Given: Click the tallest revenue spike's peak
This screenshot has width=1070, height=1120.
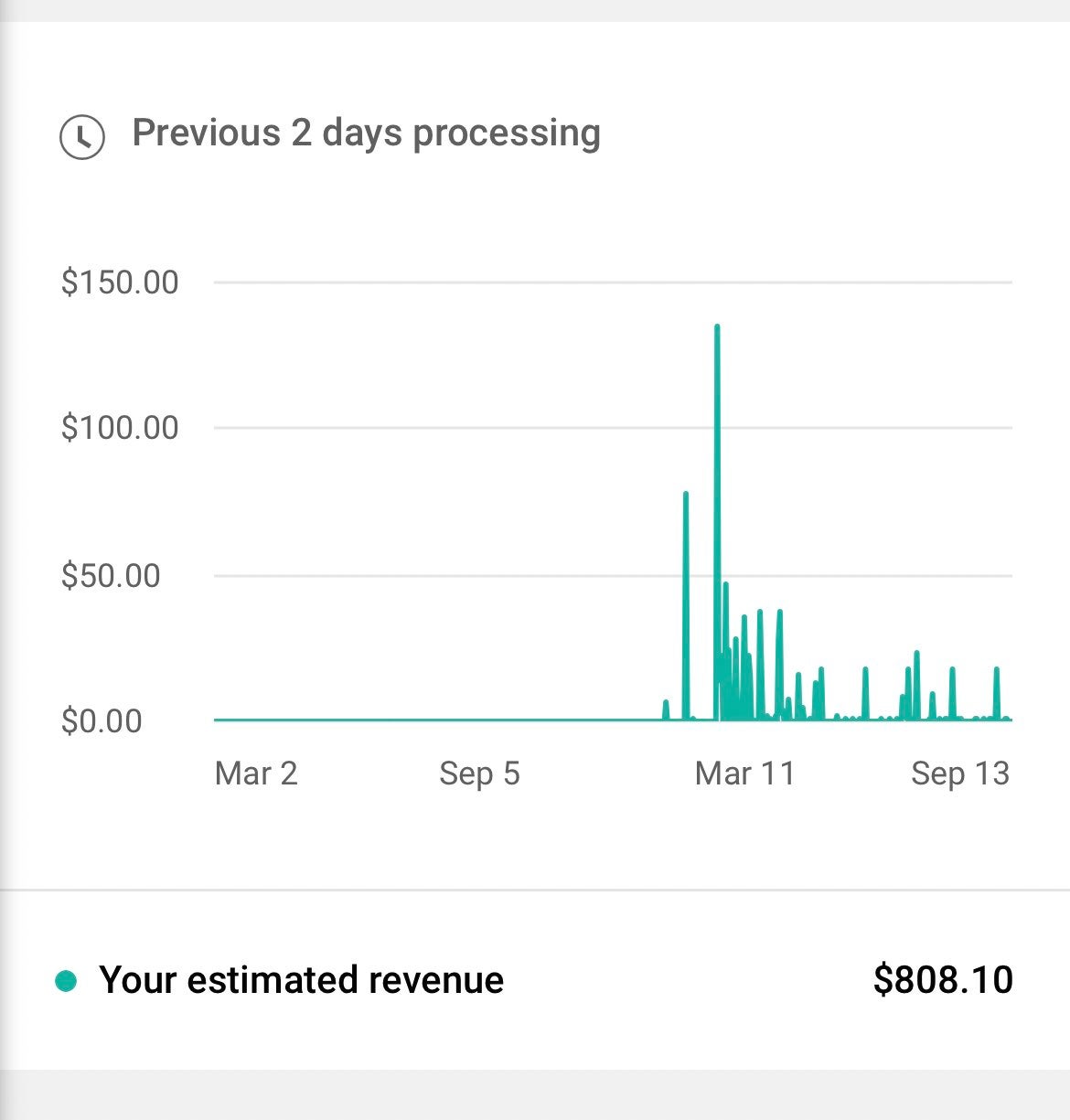Looking at the screenshot, I should 717,327.
